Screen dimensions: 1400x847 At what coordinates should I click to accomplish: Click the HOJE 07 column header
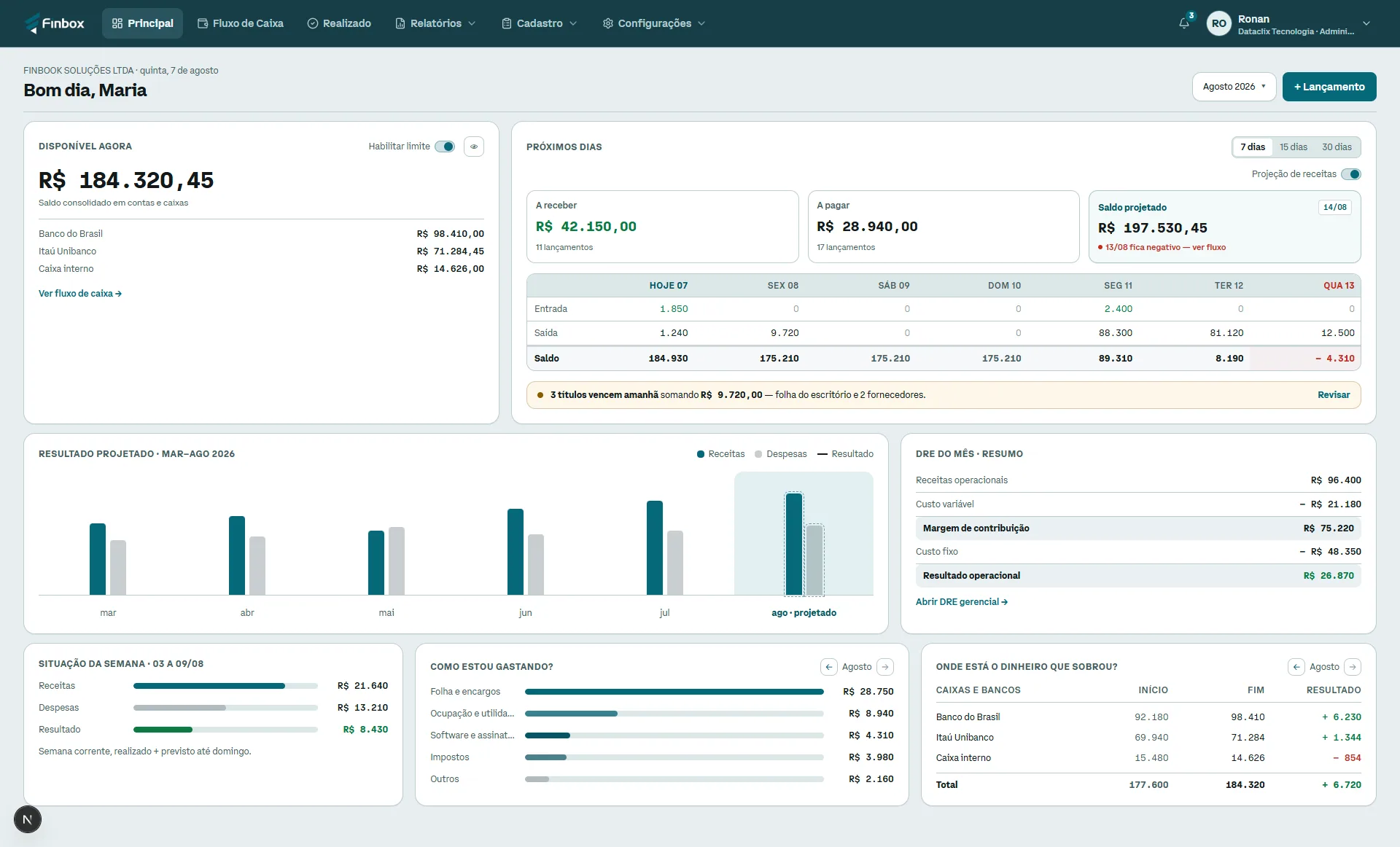coord(668,286)
